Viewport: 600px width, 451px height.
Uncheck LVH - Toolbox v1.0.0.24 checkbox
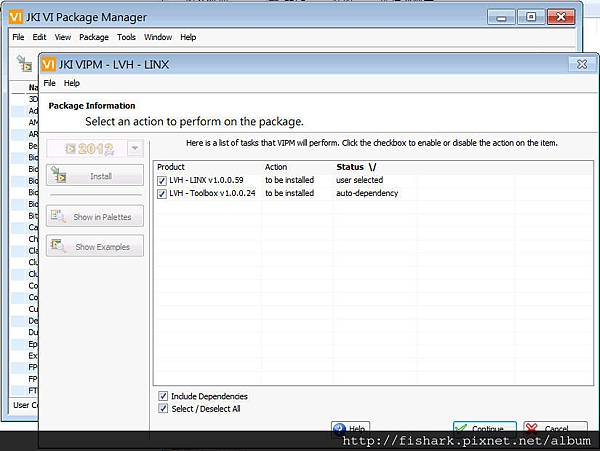point(162,194)
